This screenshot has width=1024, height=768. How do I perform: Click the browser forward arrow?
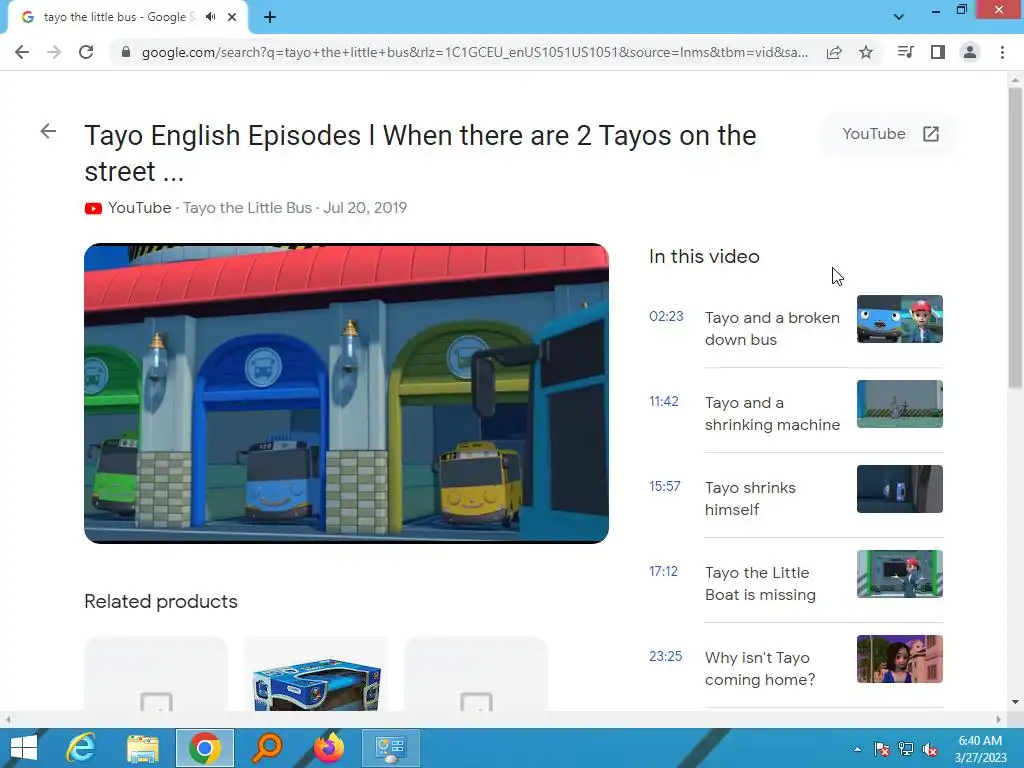[x=54, y=52]
